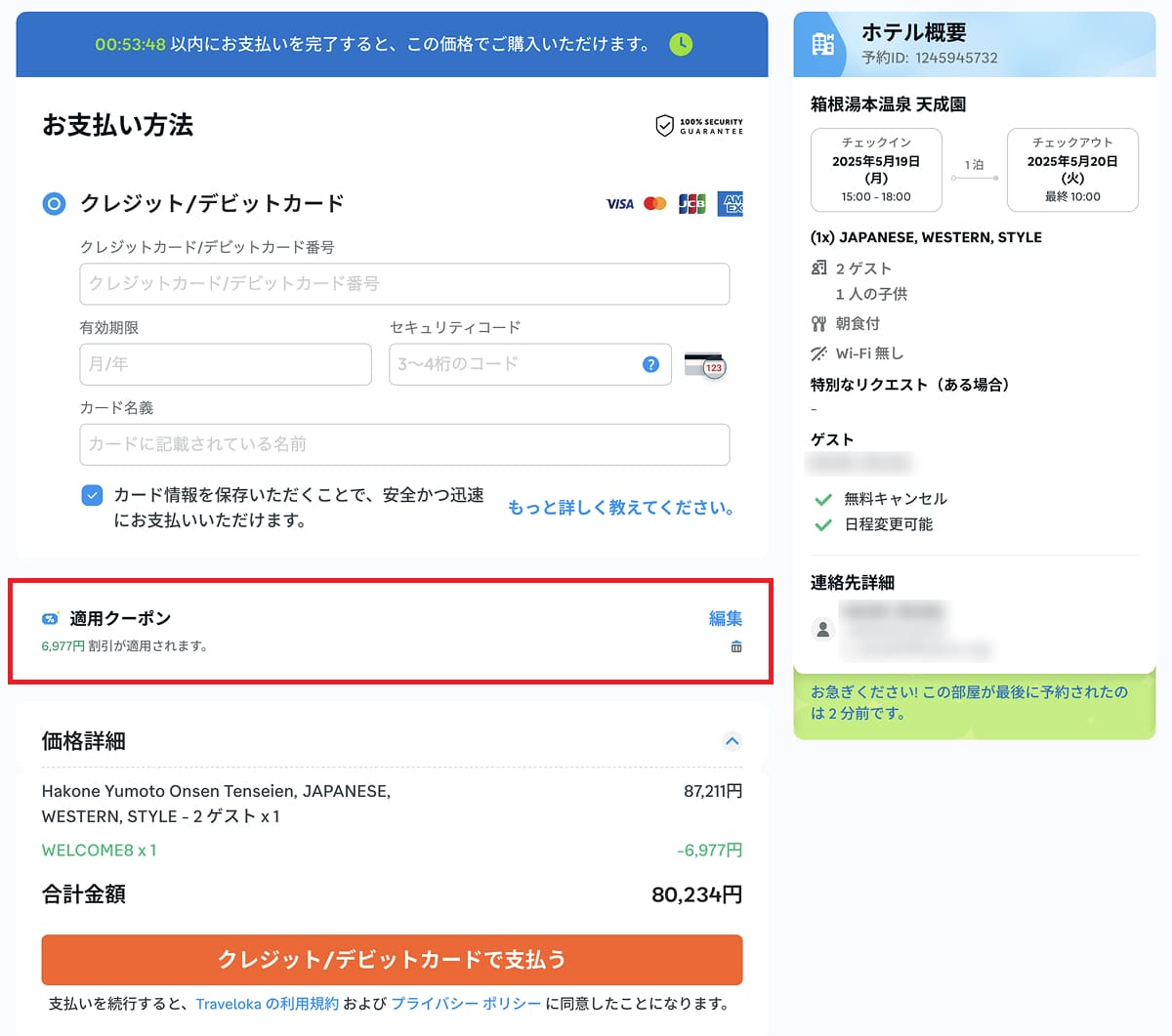
Task: Click the Visa card logo
Action: [620, 204]
